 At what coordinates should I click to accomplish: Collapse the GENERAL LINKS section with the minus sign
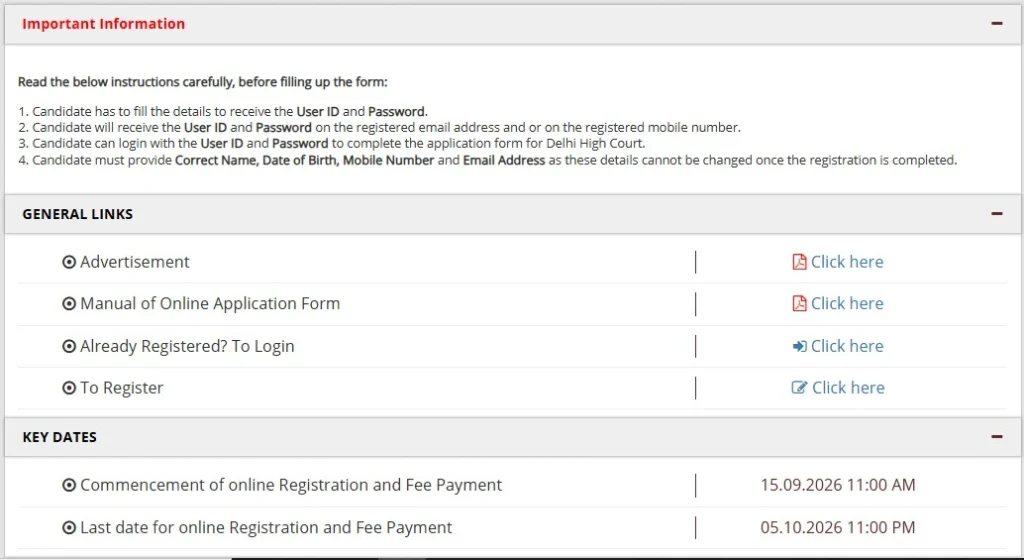click(x=997, y=213)
